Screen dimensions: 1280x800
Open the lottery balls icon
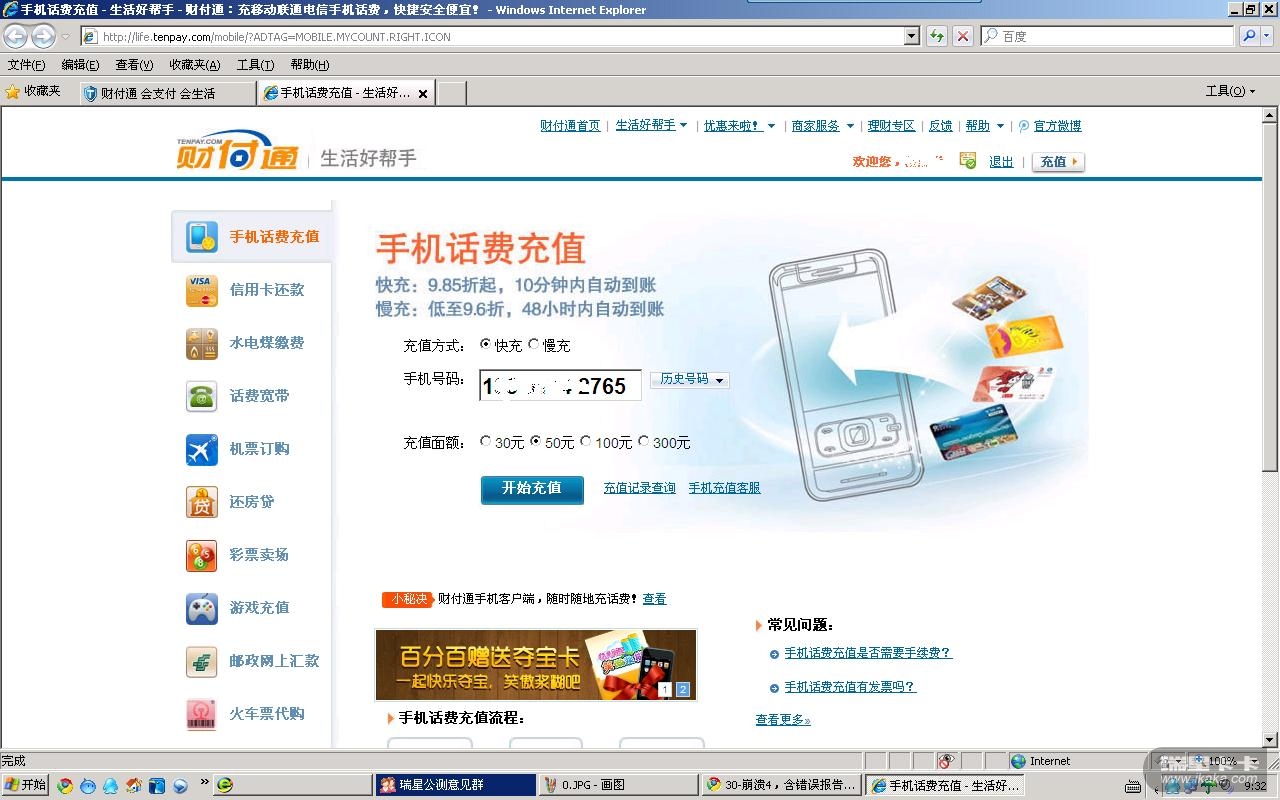click(x=201, y=555)
